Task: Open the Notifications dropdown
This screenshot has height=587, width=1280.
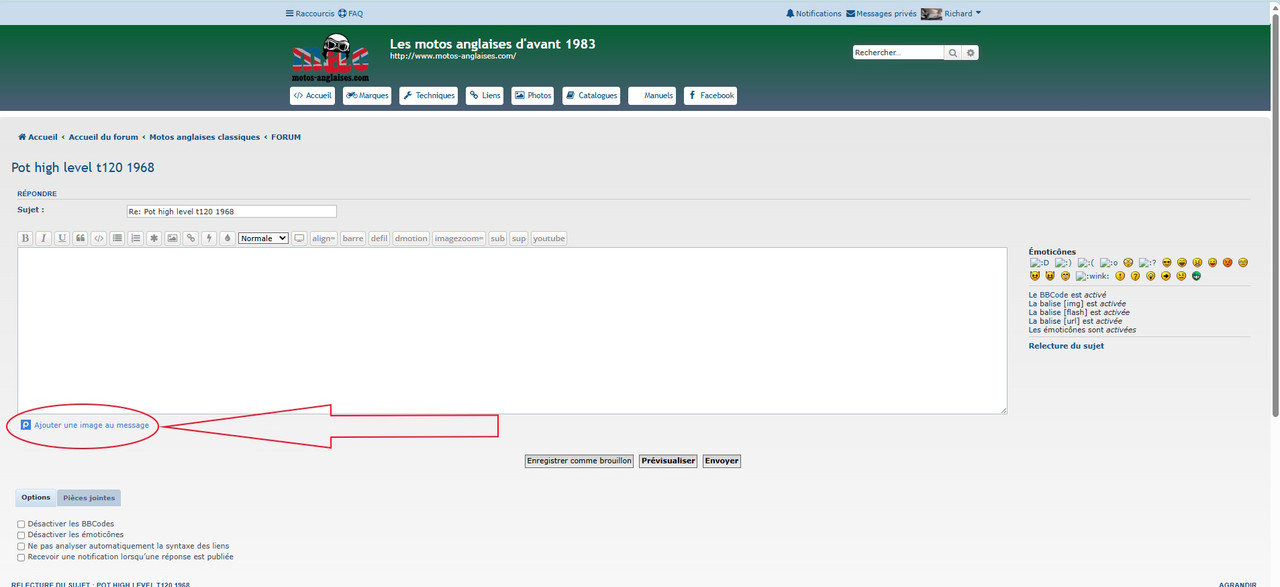Action: (814, 14)
